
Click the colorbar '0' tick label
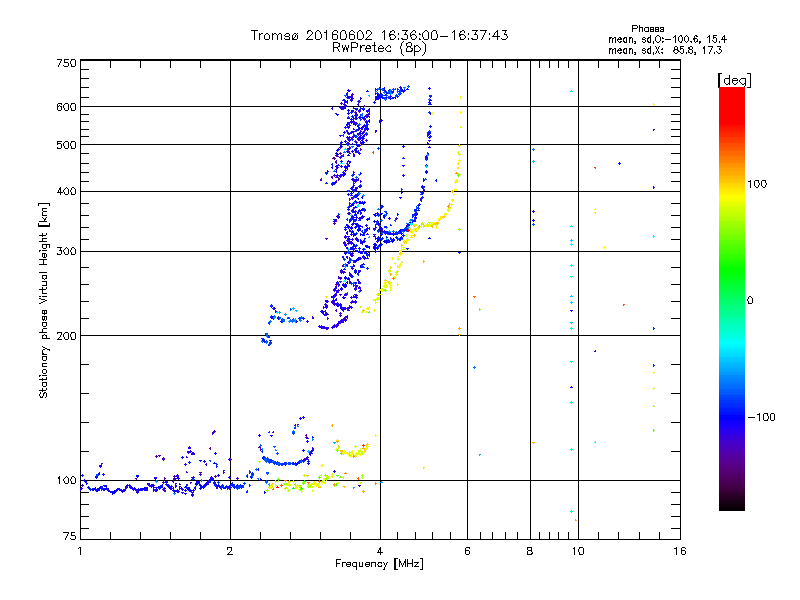[x=750, y=301]
